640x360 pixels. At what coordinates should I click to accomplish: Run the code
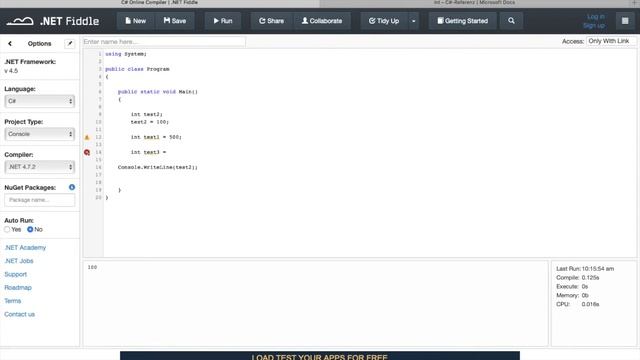pos(223,21)
